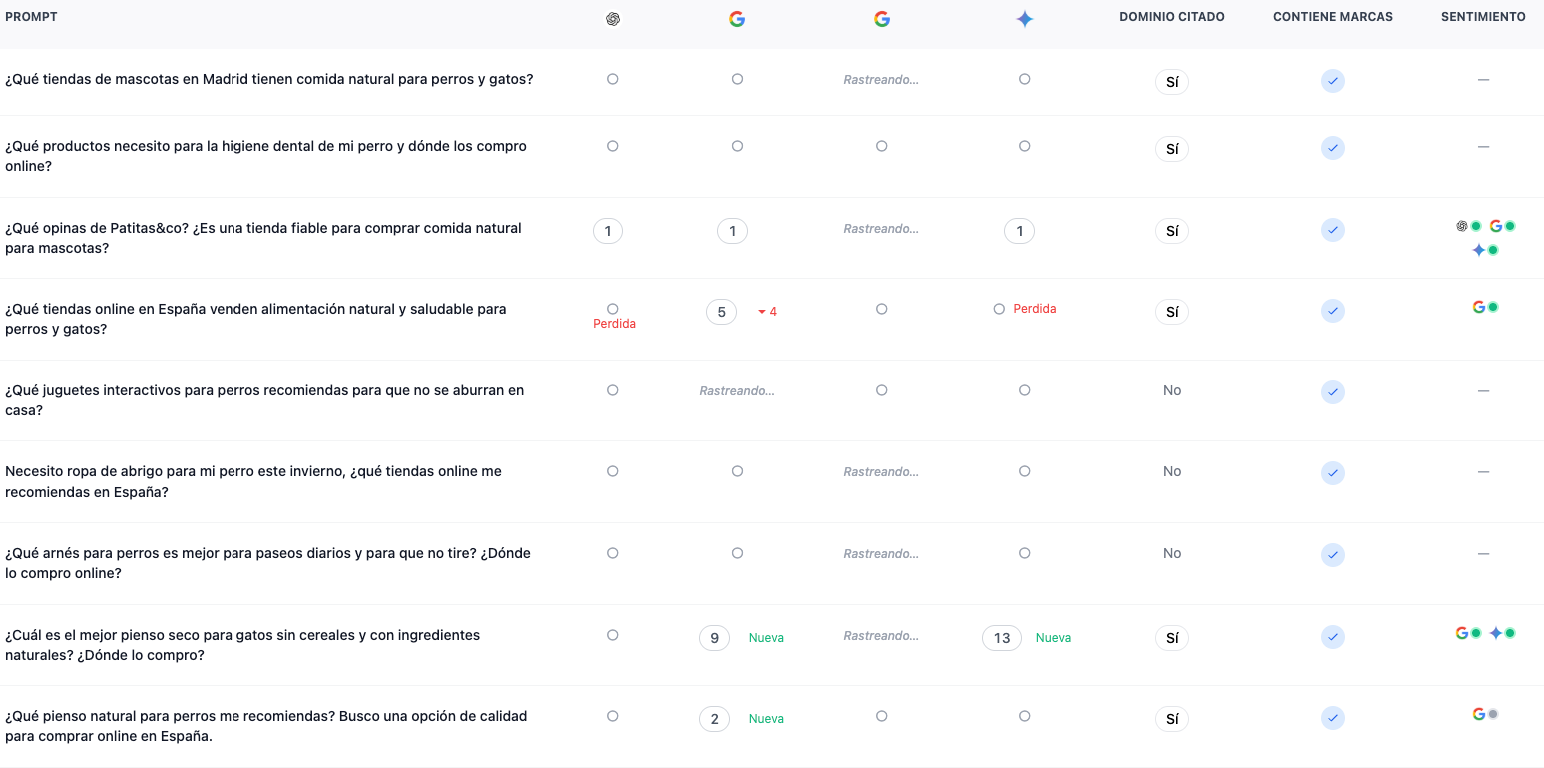Click 'Rastreando...' in the juguetes interactivos row

[737, 391]
